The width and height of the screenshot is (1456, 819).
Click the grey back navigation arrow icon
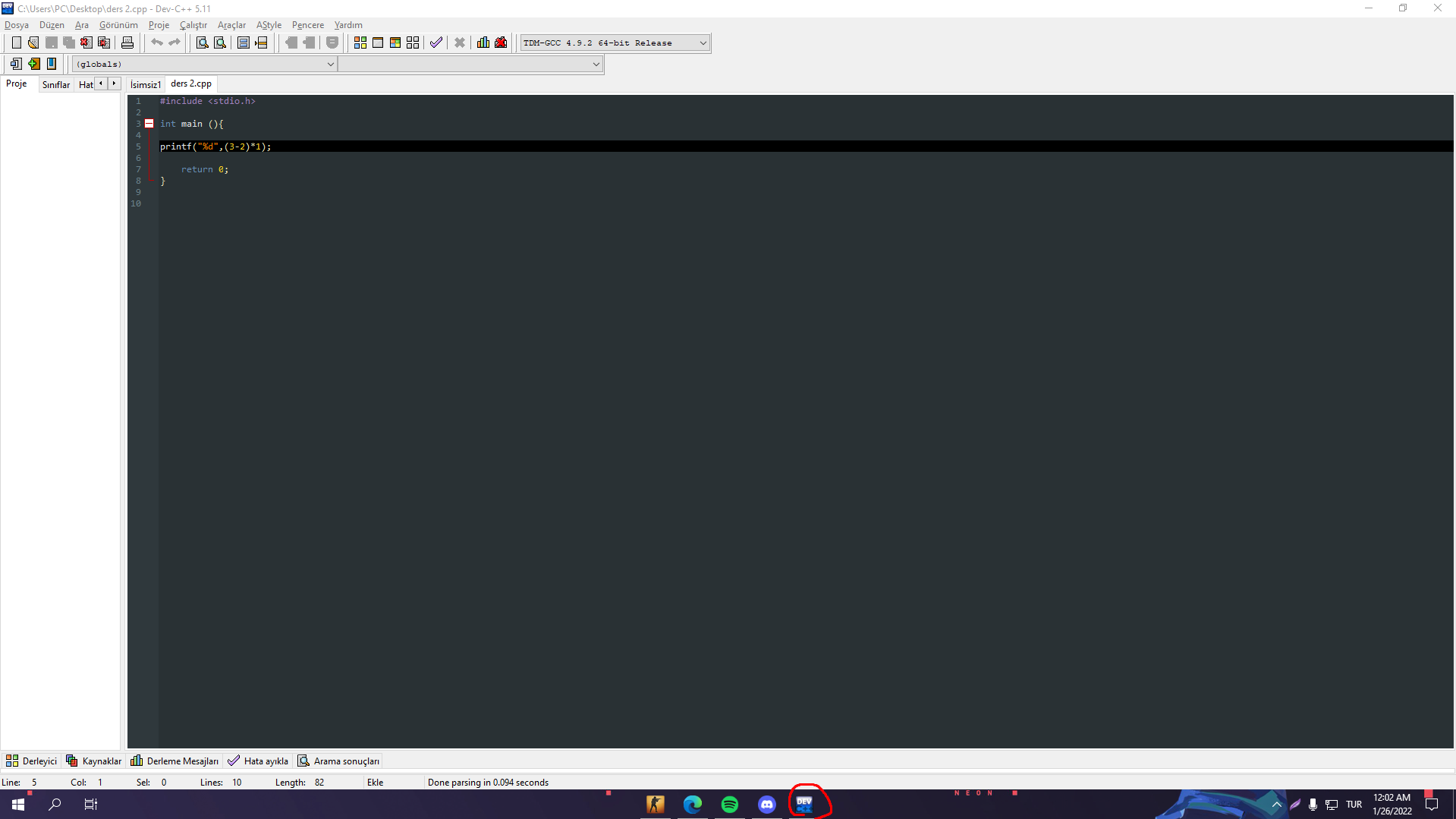pos(291,43)
